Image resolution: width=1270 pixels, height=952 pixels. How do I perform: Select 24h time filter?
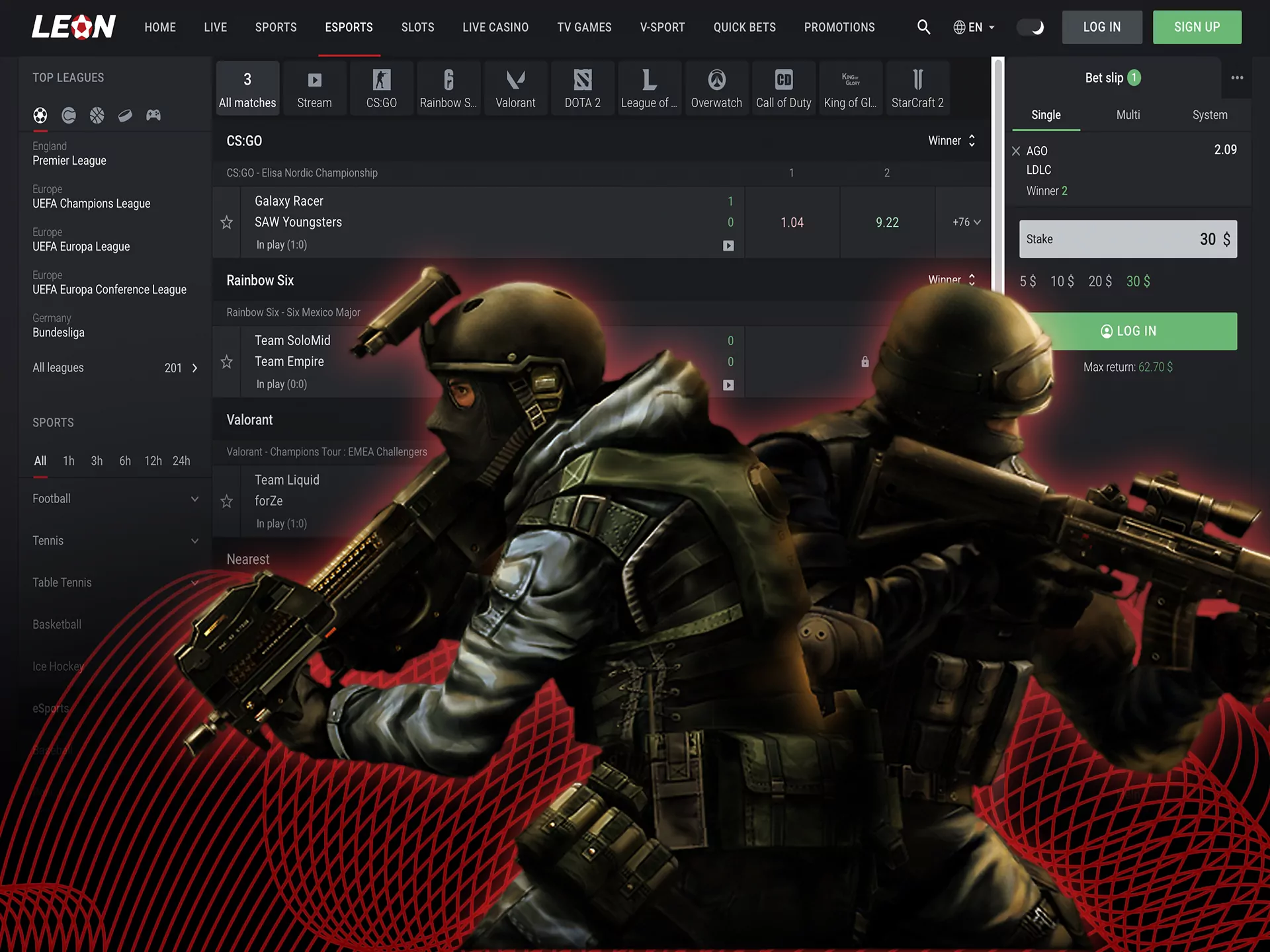(181, 461)
